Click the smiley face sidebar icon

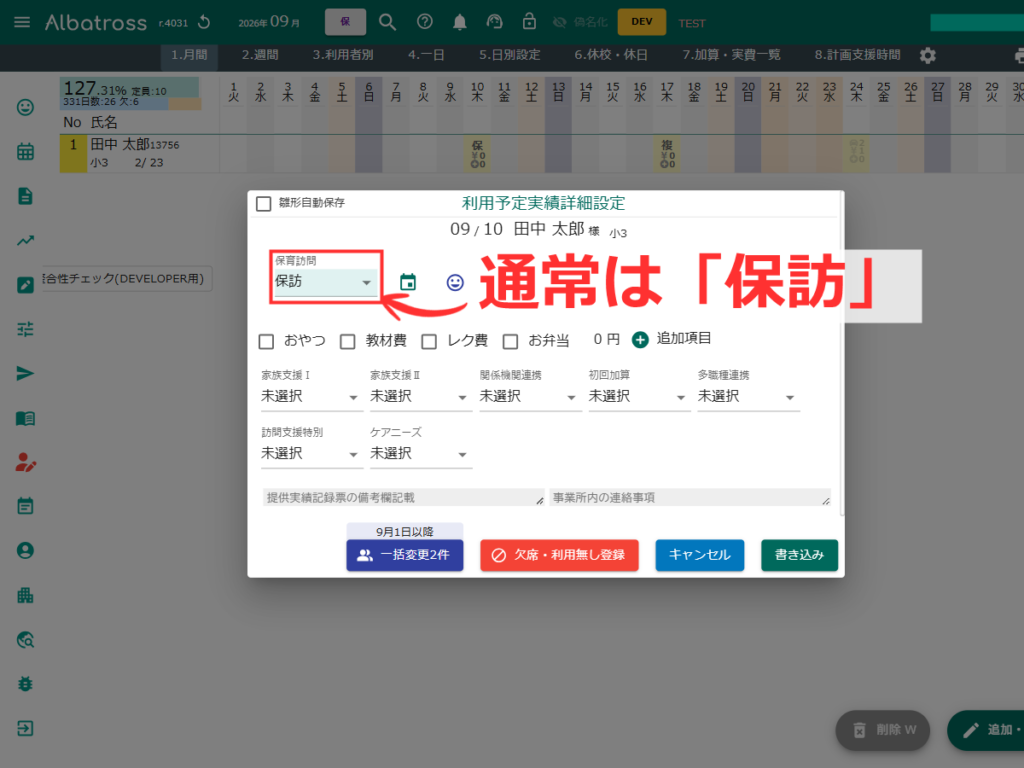point(25,107)
